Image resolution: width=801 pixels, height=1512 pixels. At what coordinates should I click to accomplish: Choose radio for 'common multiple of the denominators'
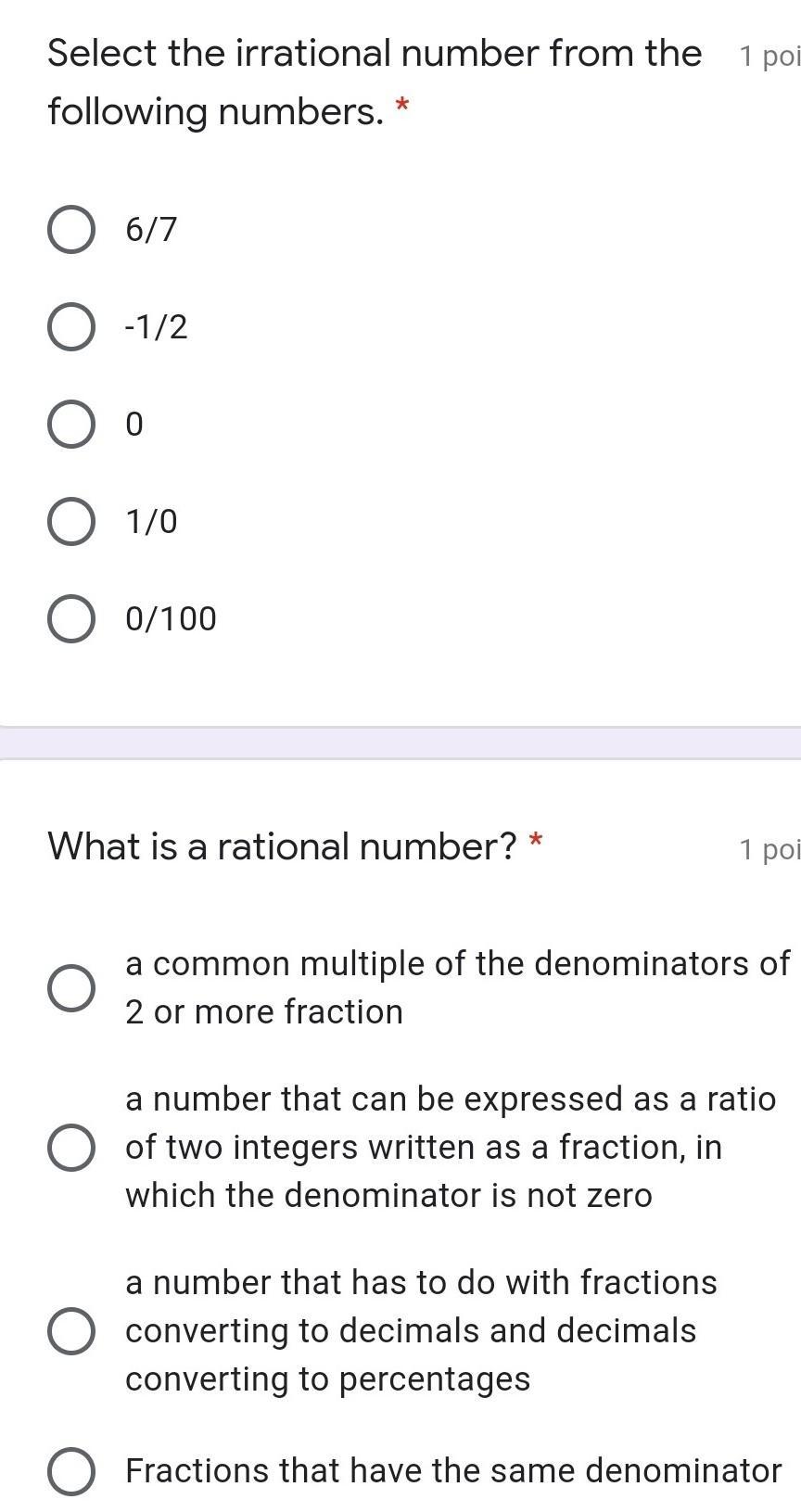(70, 987)
